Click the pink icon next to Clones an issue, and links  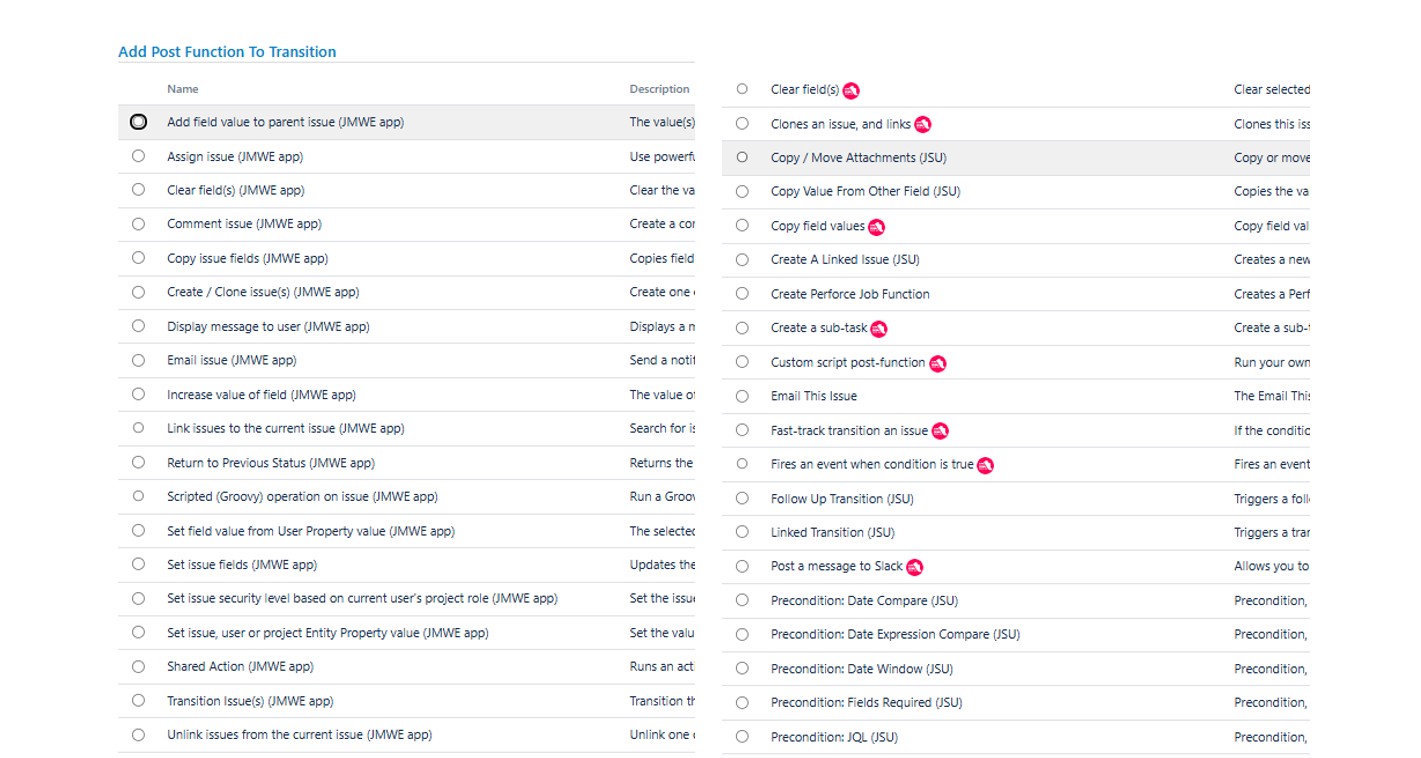[x=923, y=124]
